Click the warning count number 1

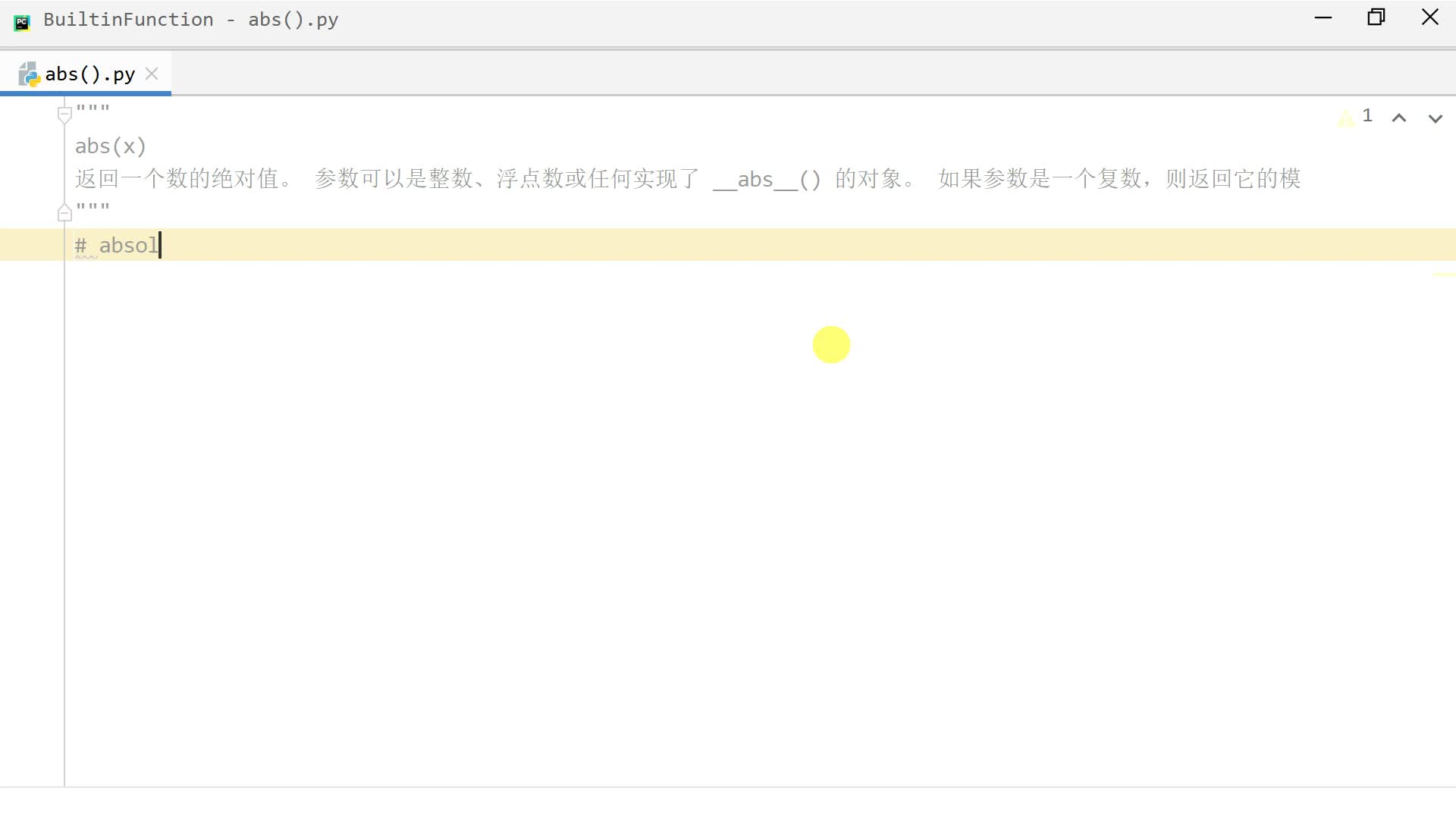pos(1367,115)
